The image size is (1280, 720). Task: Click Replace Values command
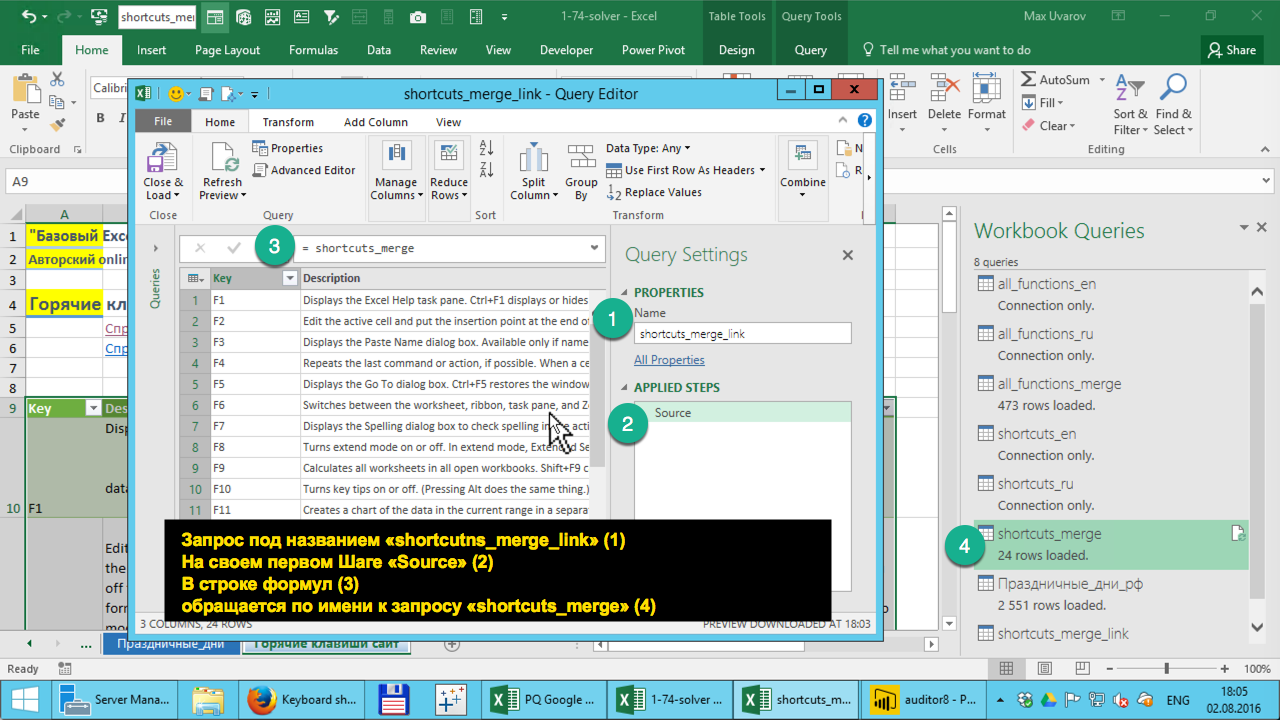coord(654,192)
